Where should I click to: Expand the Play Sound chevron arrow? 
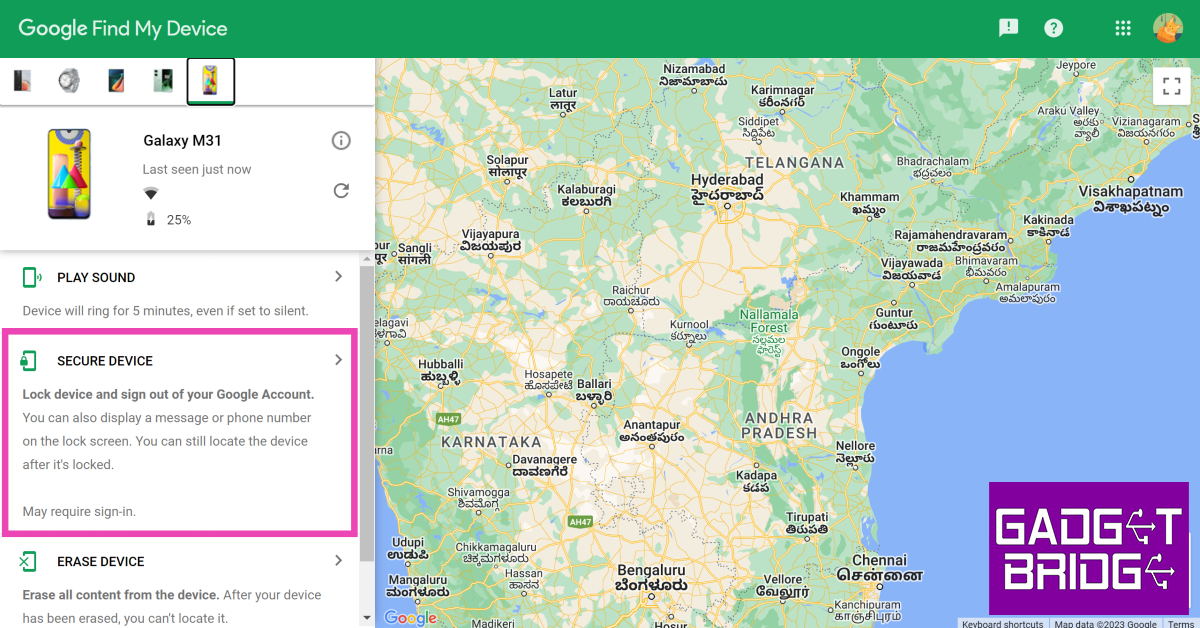(338, 277)
